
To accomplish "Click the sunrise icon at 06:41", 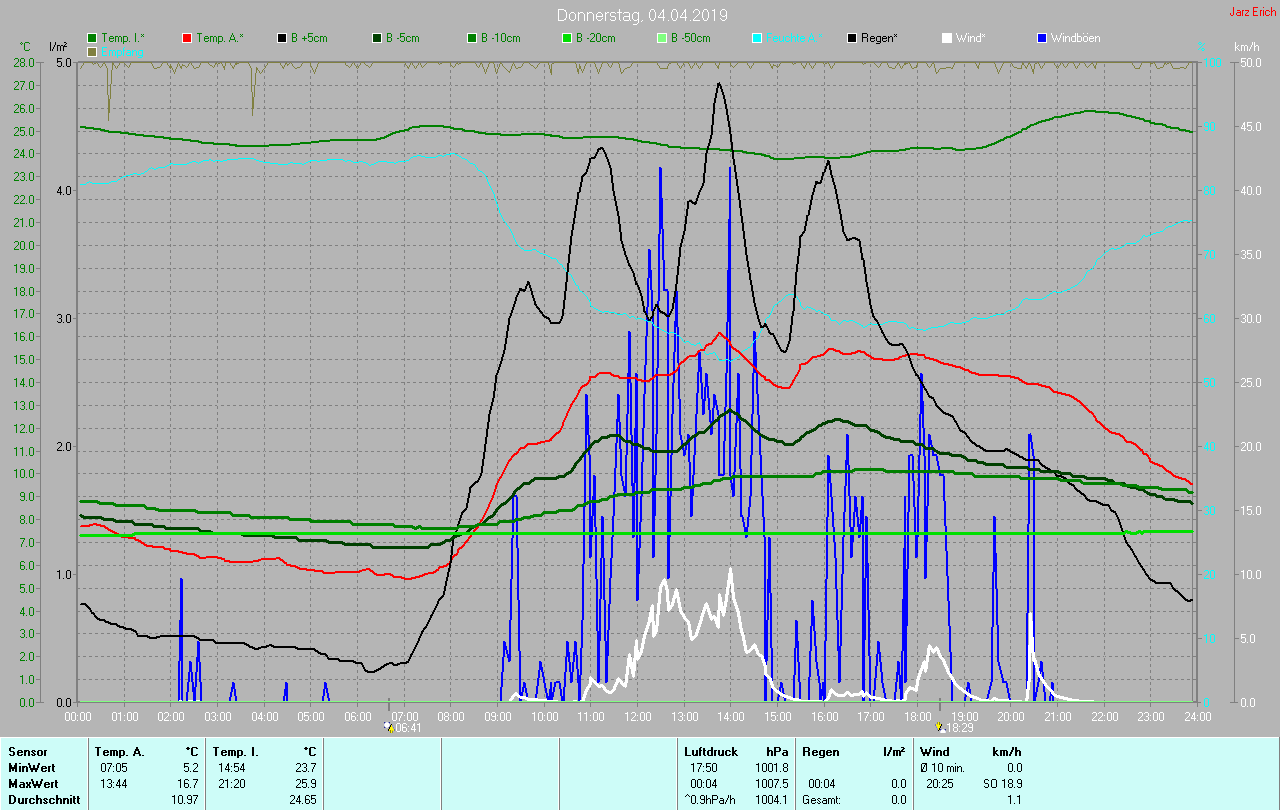I will point(388,728).
